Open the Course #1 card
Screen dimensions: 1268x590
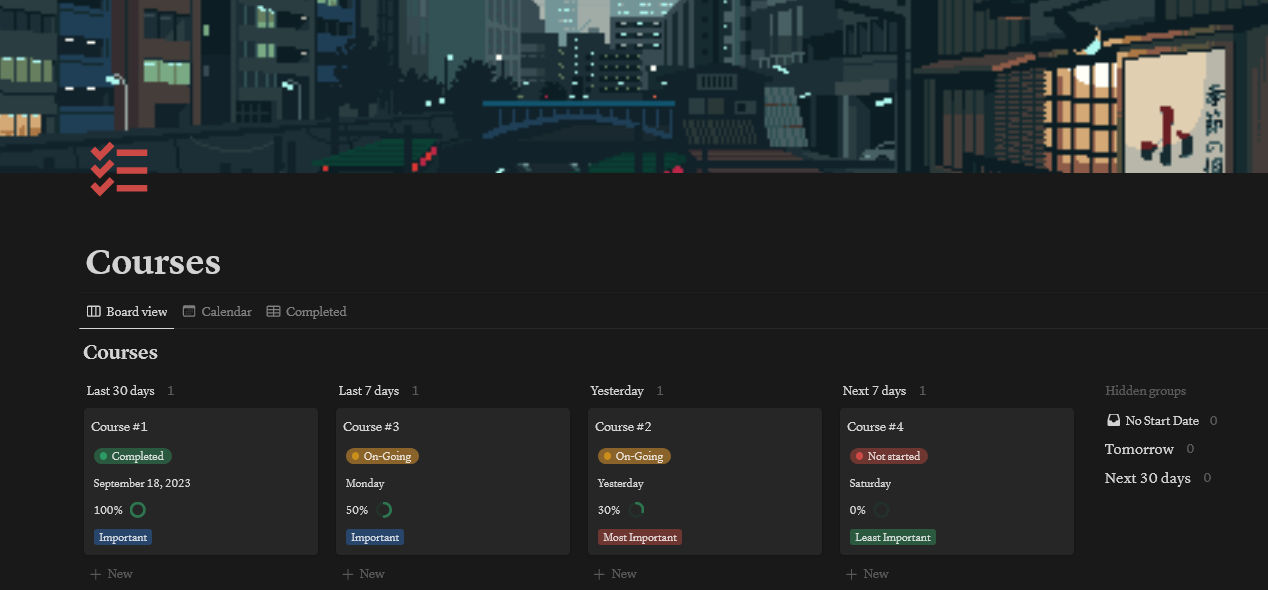tap(201, 481)
